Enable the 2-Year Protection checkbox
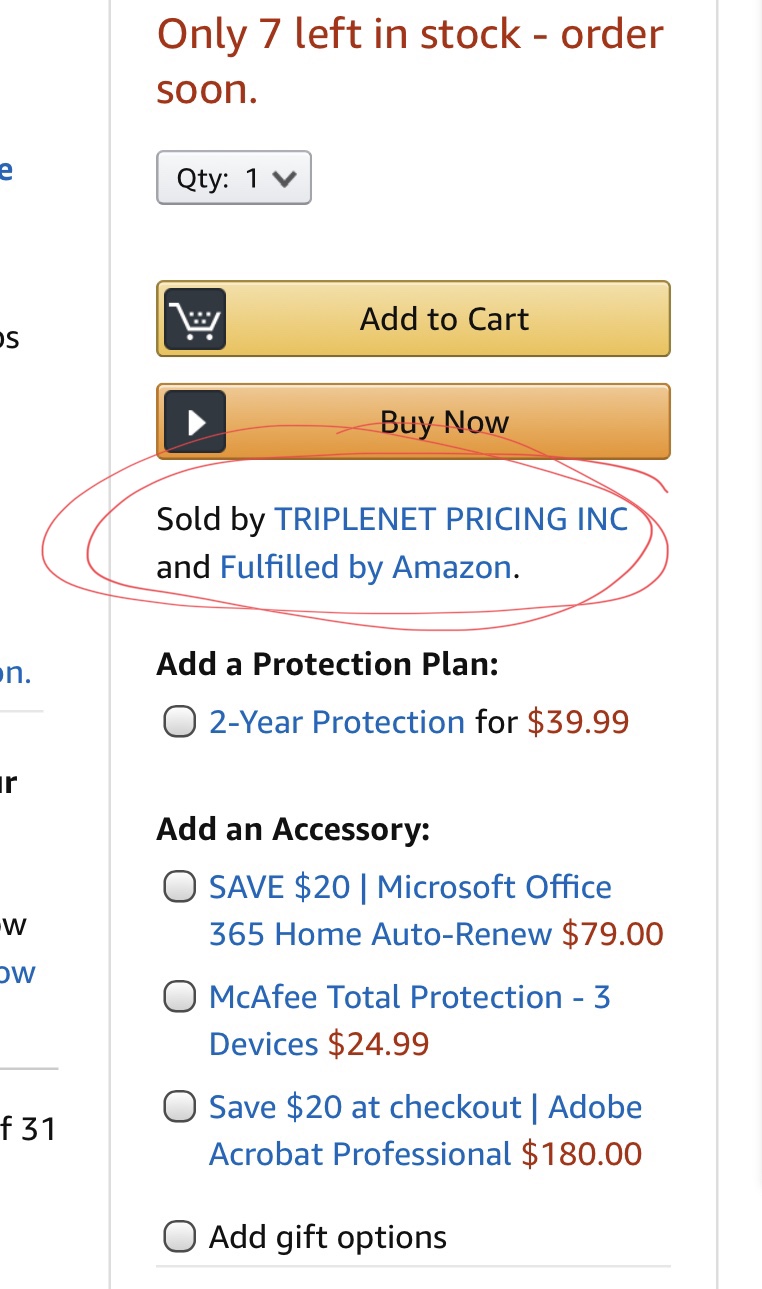The height and width of the screenshot is (1289, 762). pos(179,722)
